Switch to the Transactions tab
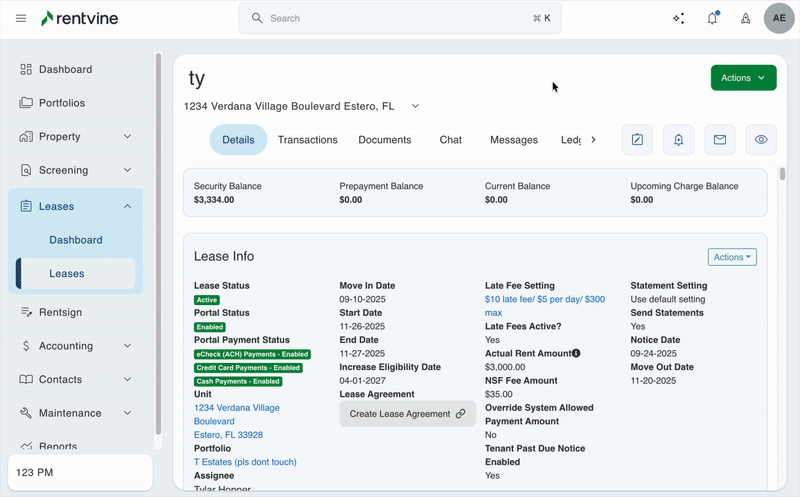 (x=307, y=140)
